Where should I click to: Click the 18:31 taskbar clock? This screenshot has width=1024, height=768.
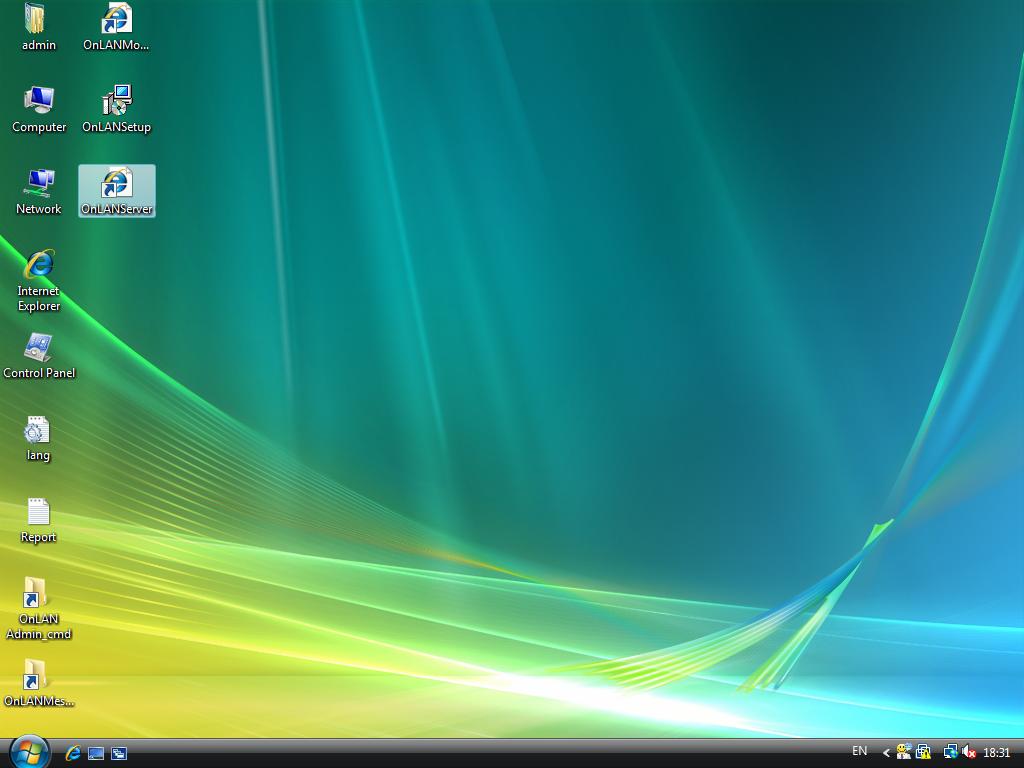click(997, 753)
